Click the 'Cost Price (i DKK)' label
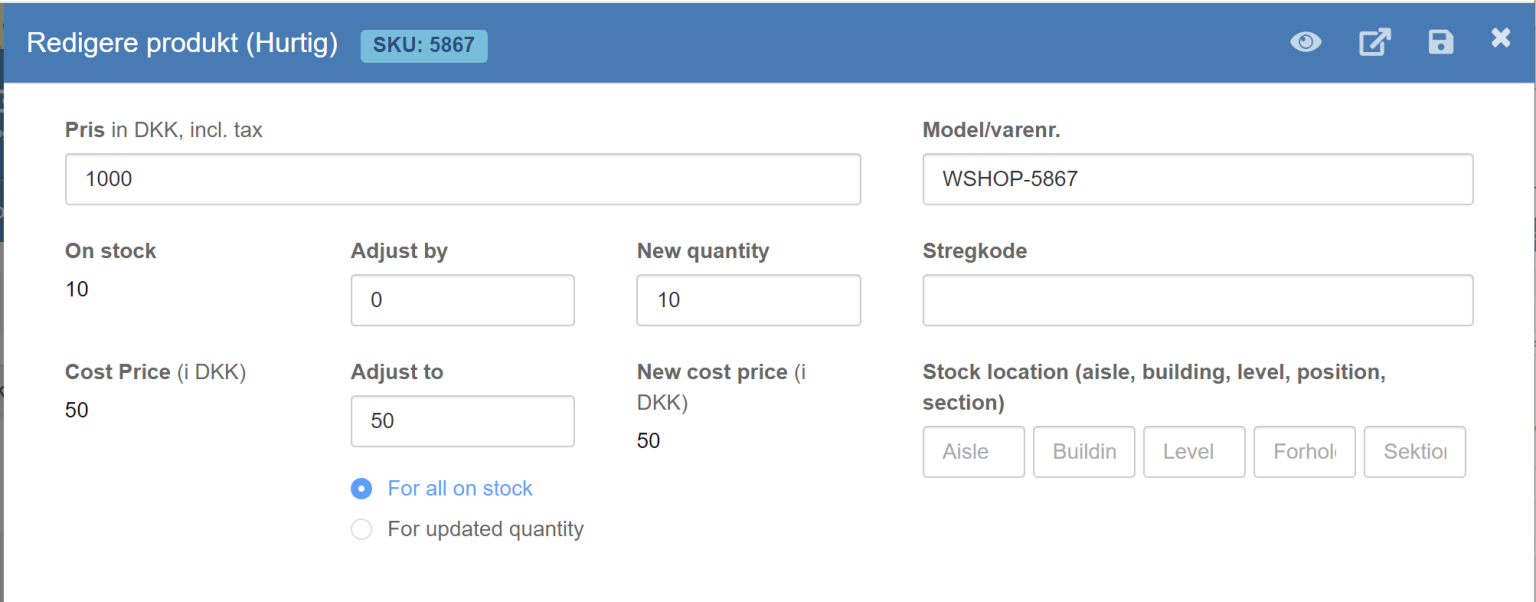The width and height of the screenshot is (1536, 602). click(x=155, y=372)
